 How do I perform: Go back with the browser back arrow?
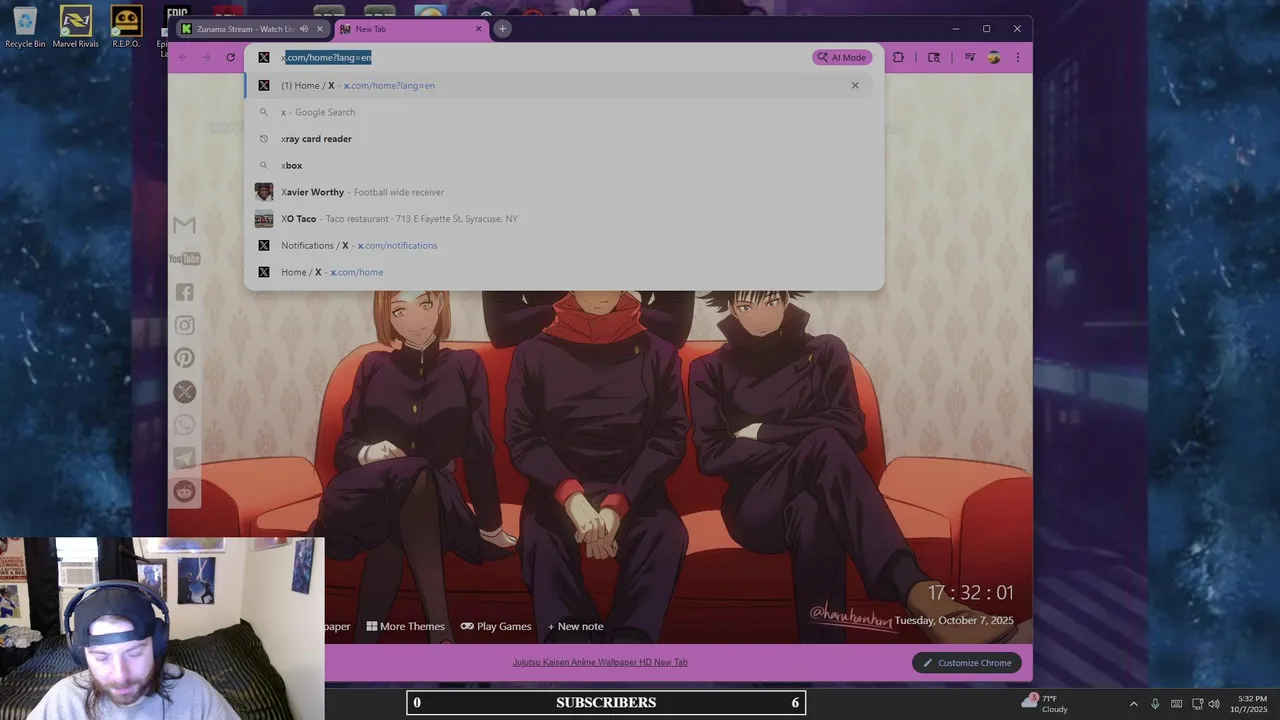click(x=182, y=57)
